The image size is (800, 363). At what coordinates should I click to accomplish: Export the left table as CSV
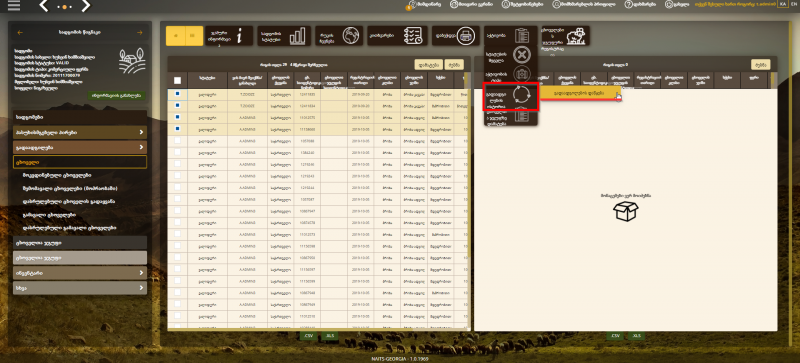pos(307,336)
